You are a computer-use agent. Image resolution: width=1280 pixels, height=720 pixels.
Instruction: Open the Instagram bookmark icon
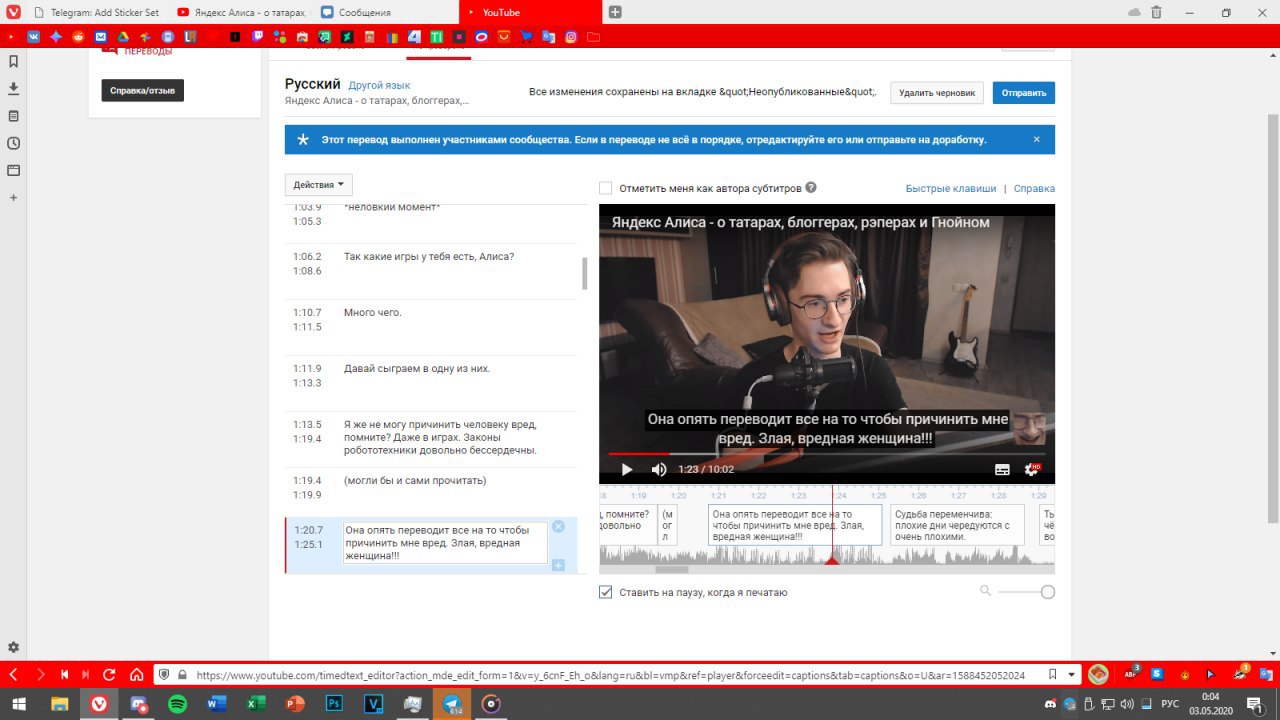coord(571,37)
